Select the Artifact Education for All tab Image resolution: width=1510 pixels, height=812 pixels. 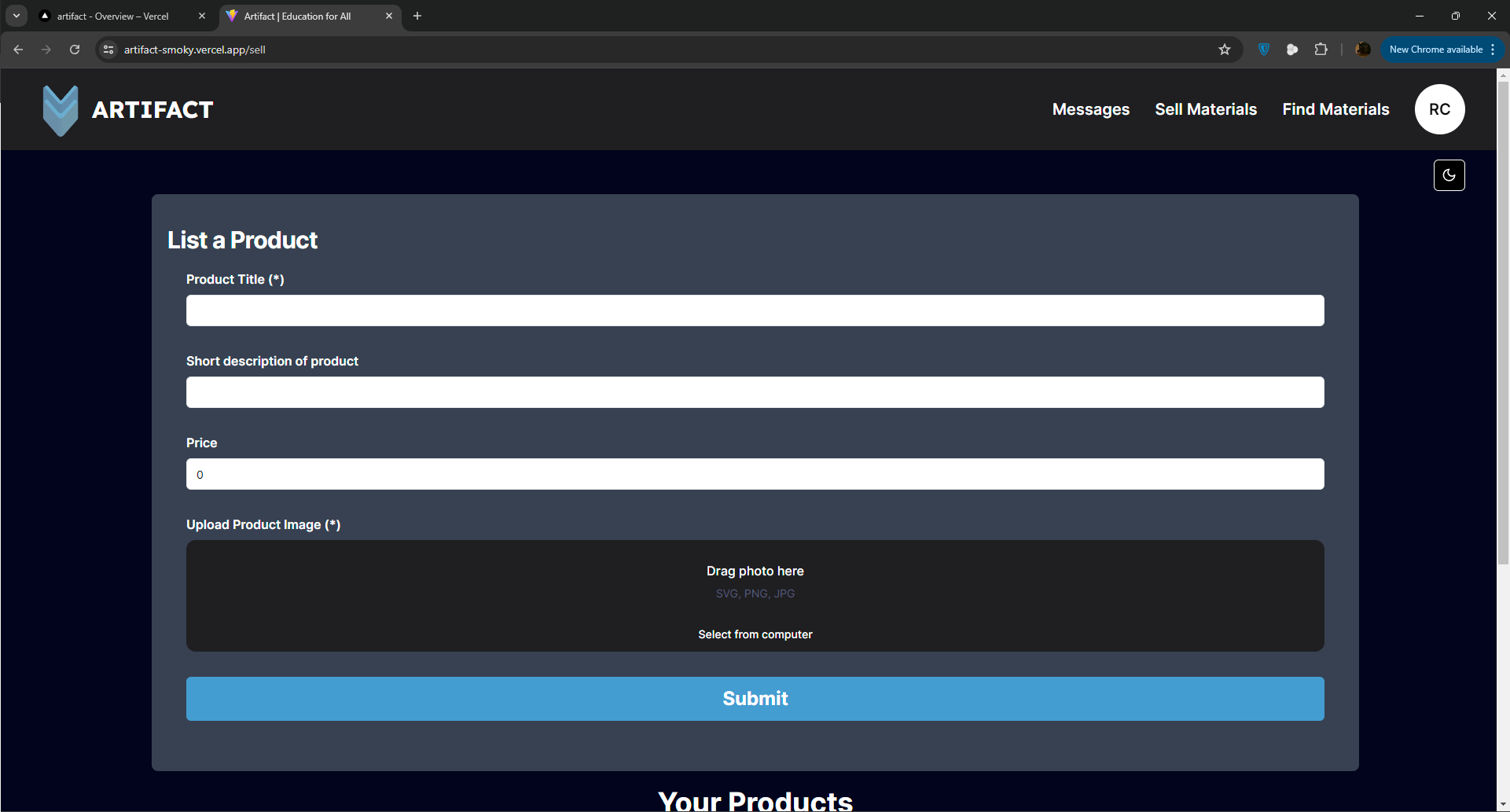[310, 16]
